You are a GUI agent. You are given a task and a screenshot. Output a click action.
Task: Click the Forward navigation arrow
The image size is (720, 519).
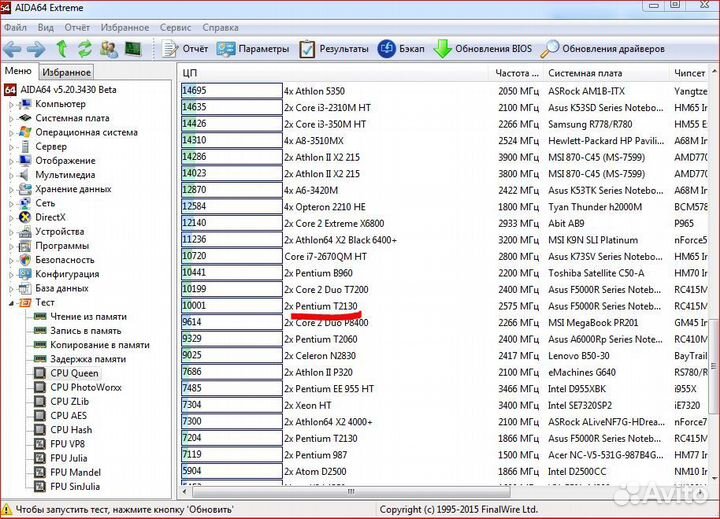pyautogui.click(x=36, y=49)
